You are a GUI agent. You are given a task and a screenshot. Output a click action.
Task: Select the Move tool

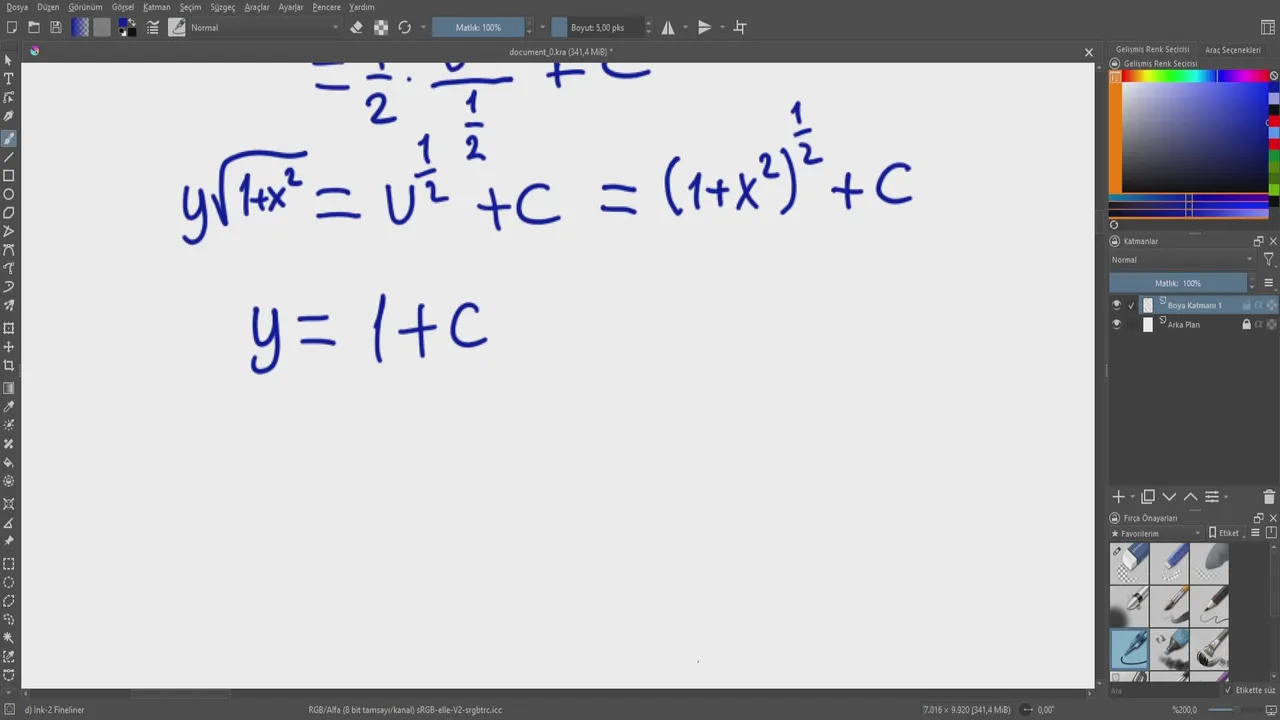click(x=9, y=347)
